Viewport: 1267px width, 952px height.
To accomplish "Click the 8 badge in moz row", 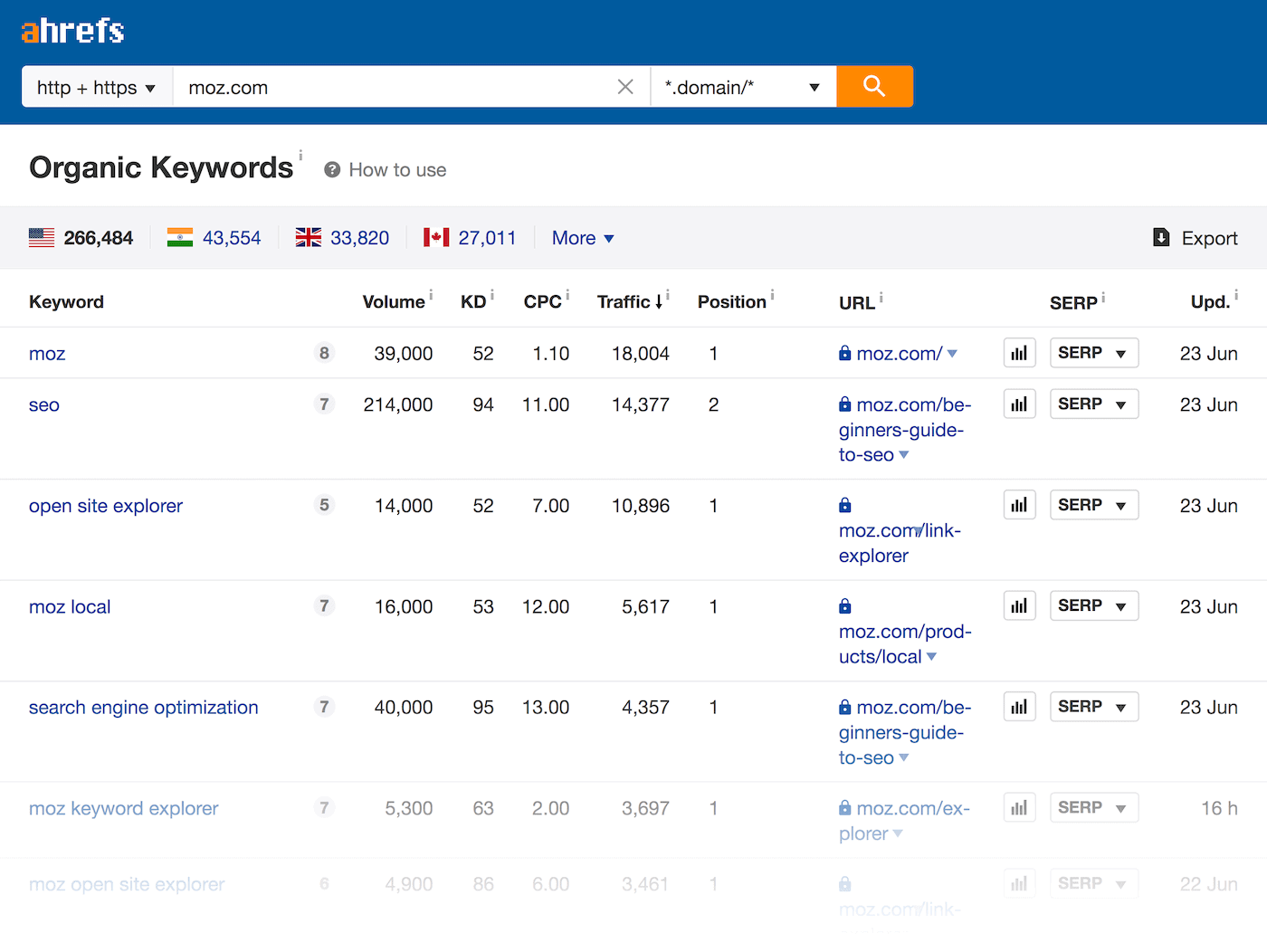I will (x=324, y=353).
